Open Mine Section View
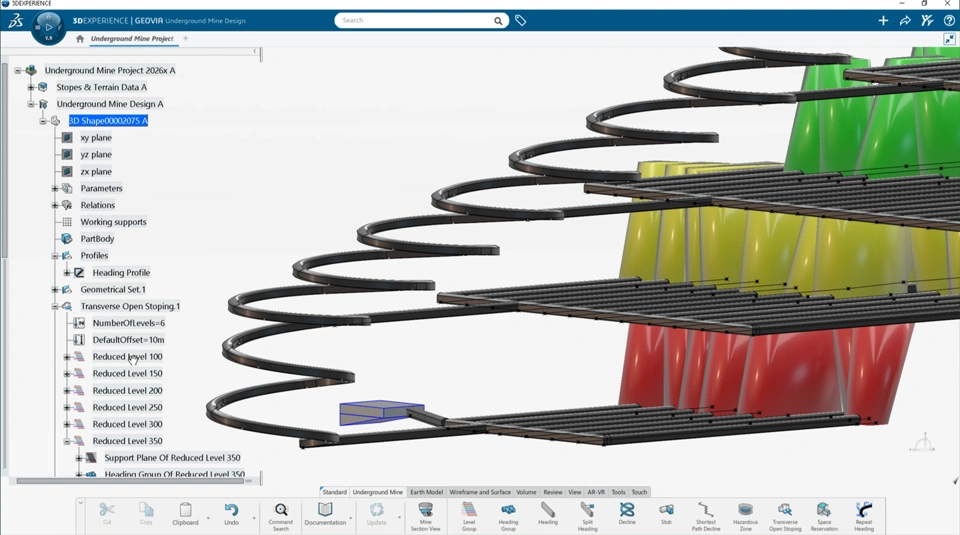This screenshot has width=960, height=535. [426, 516]
